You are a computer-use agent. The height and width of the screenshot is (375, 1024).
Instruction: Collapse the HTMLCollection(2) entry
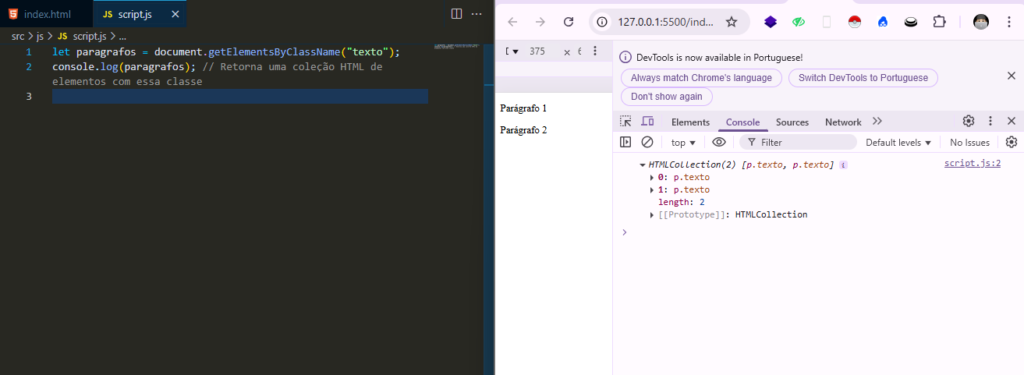(x=643, y=165)
